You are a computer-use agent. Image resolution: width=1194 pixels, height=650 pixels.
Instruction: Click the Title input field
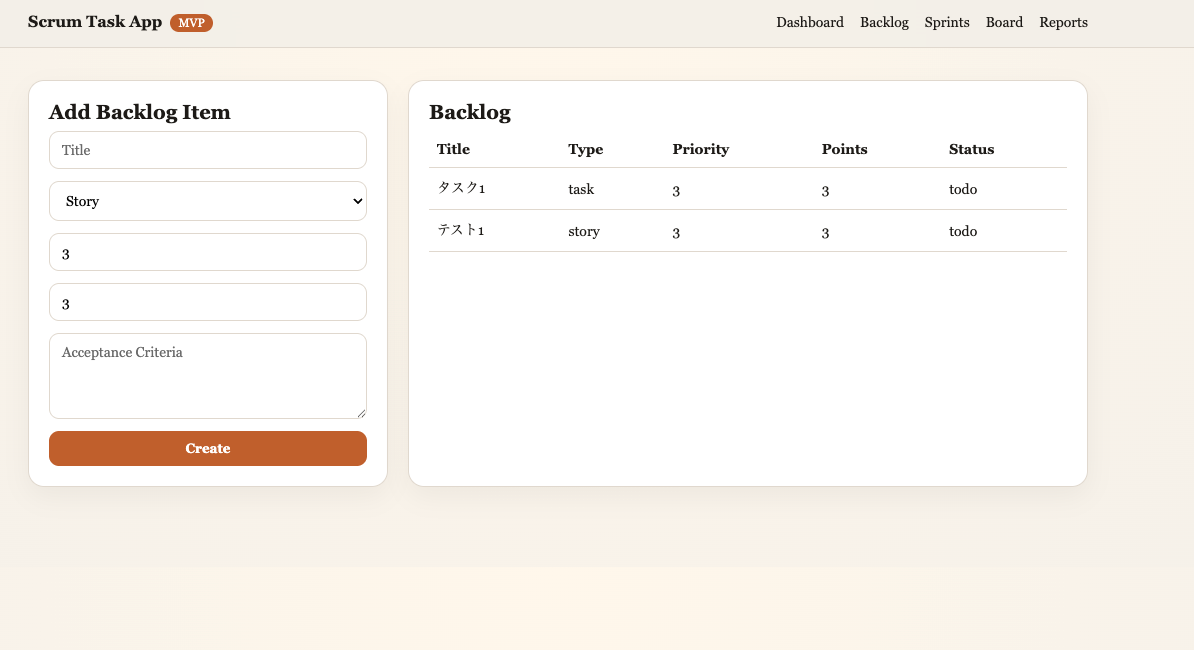tap(207, 150)
